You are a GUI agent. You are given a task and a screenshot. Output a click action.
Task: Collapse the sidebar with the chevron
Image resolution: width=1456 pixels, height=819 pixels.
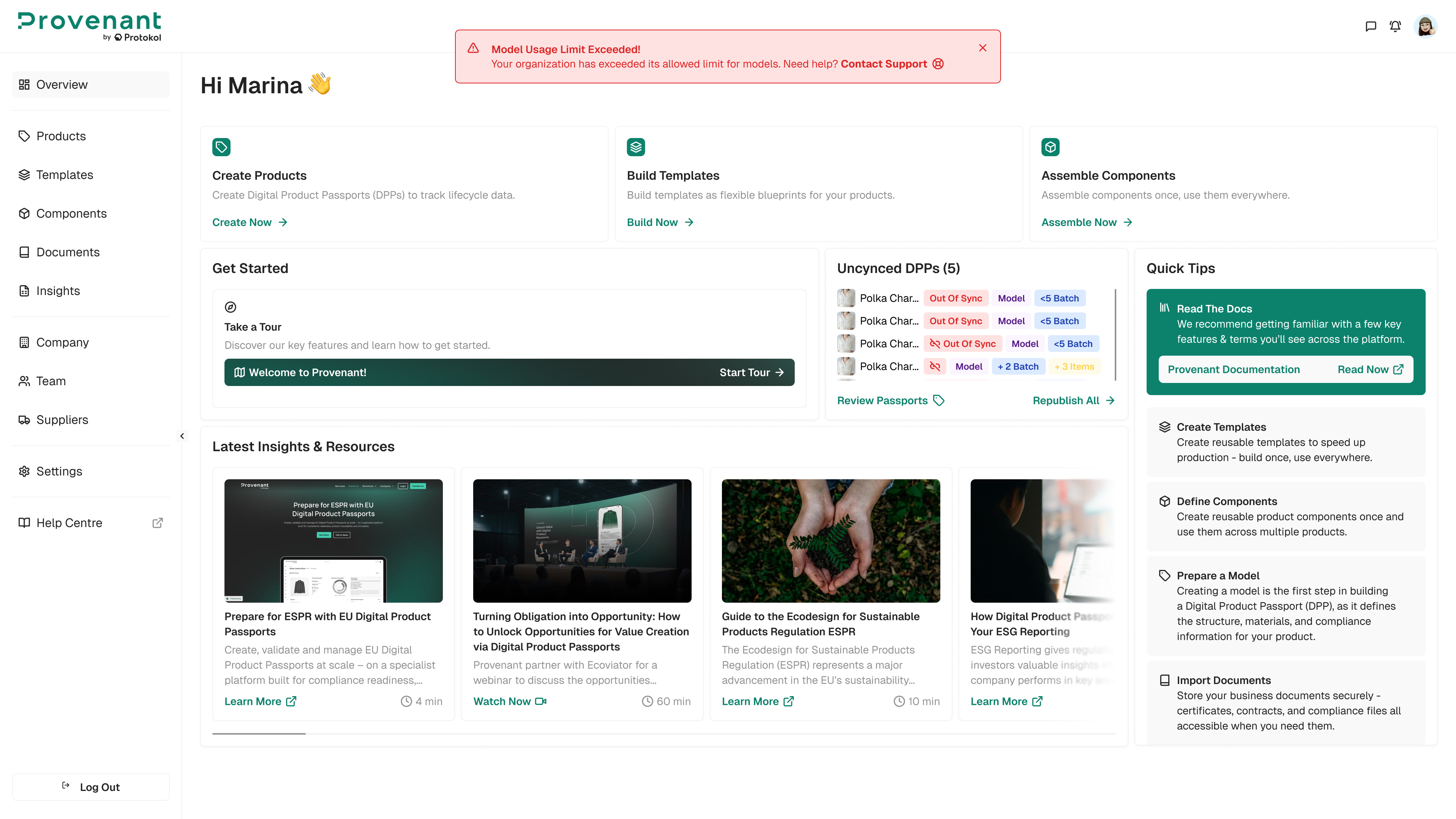click(x=182, y=436)
